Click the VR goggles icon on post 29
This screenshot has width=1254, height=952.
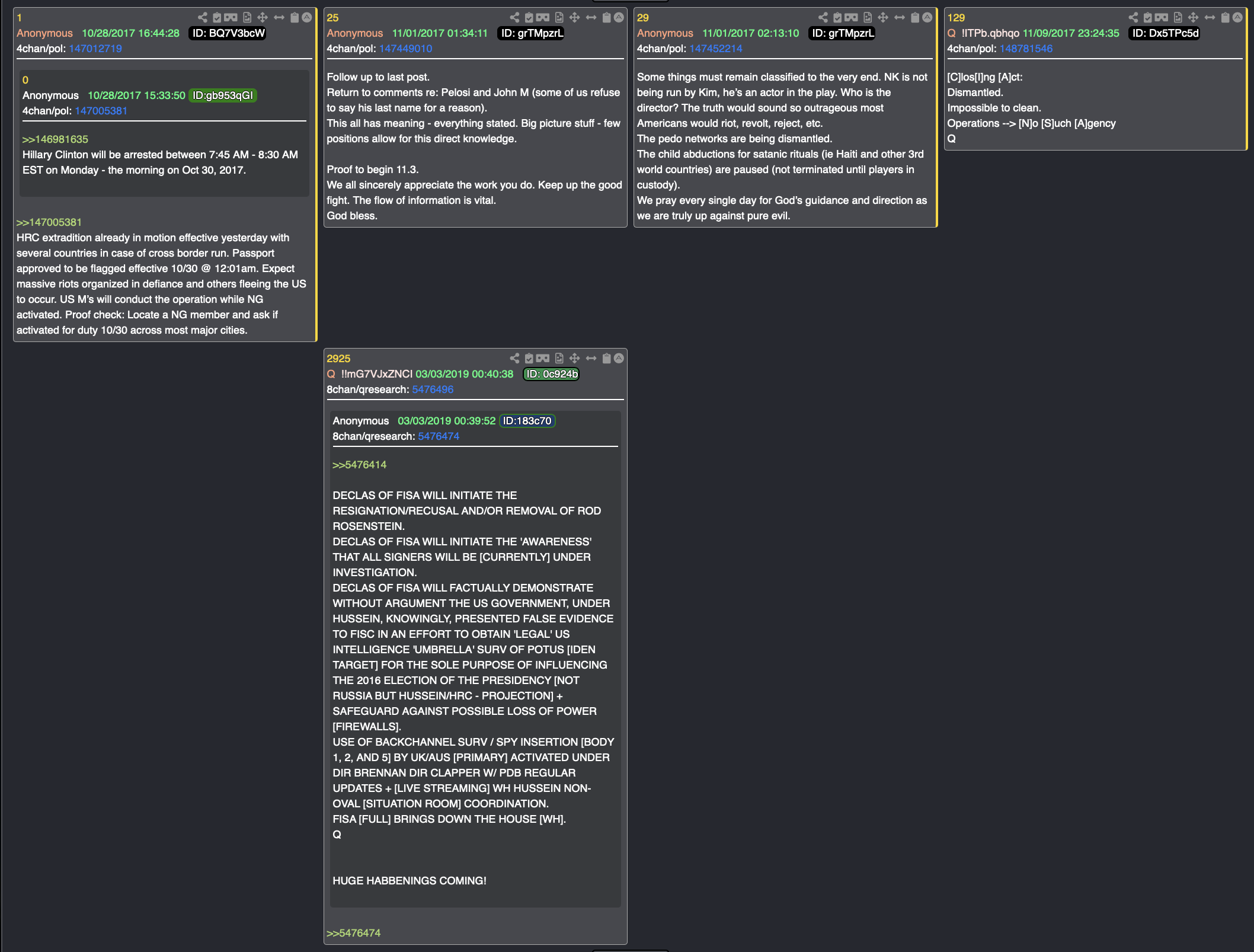(852, 18)
